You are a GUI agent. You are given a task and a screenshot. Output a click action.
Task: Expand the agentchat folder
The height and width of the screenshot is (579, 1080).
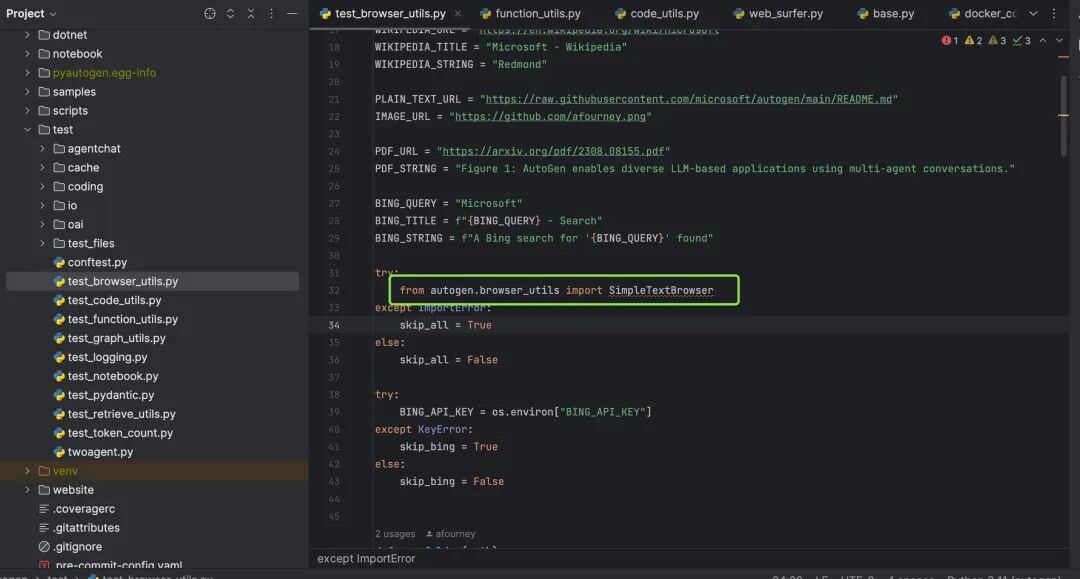tap(43, 149)
